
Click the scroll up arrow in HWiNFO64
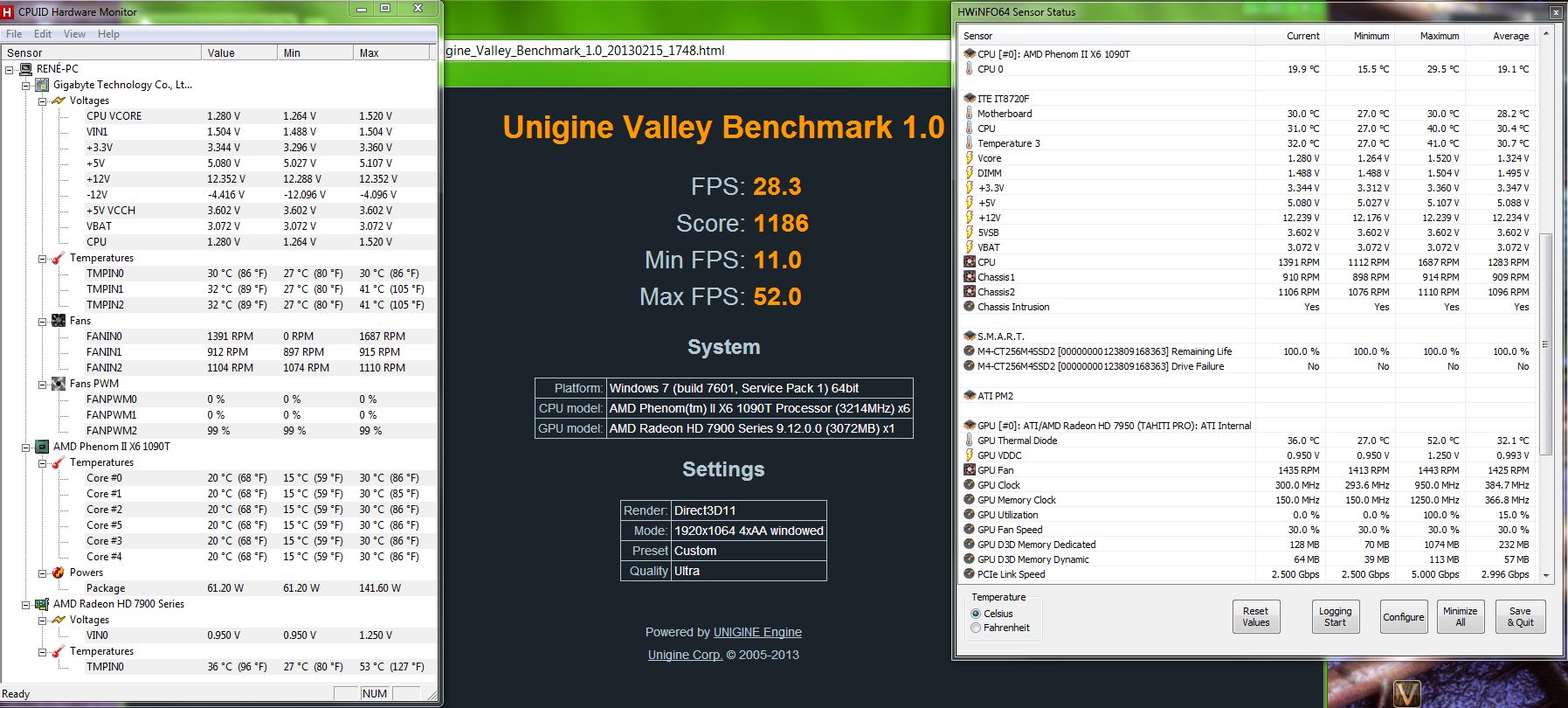1545,34
